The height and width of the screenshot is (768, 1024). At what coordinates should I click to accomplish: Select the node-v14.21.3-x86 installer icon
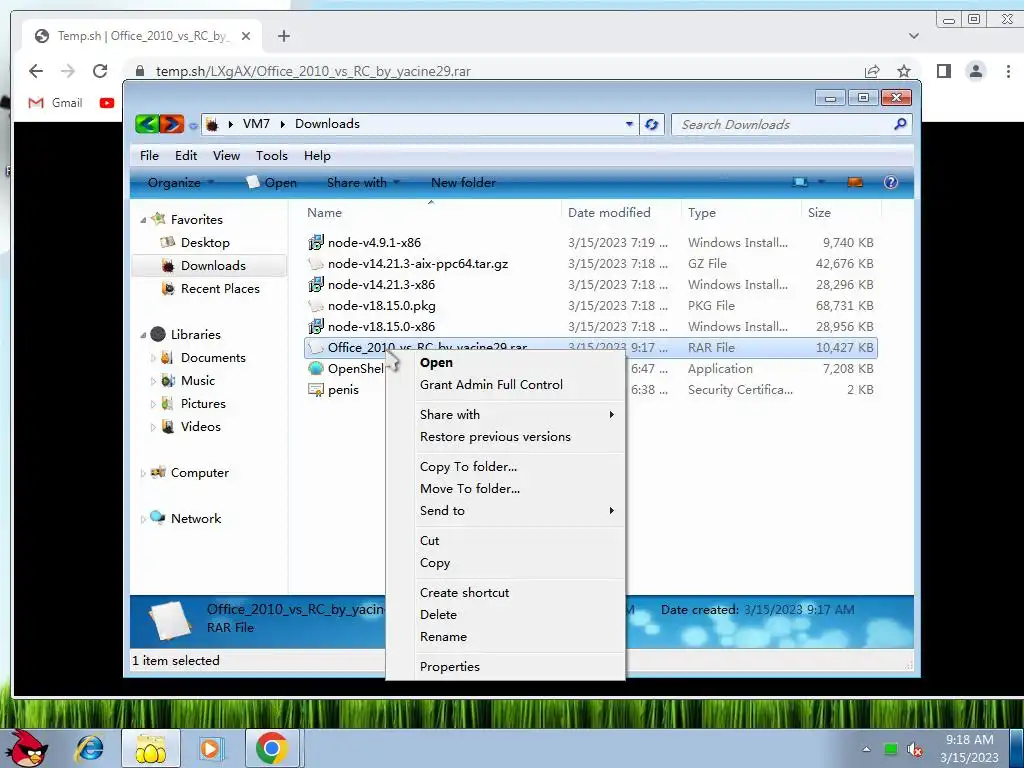click(316, 285)
